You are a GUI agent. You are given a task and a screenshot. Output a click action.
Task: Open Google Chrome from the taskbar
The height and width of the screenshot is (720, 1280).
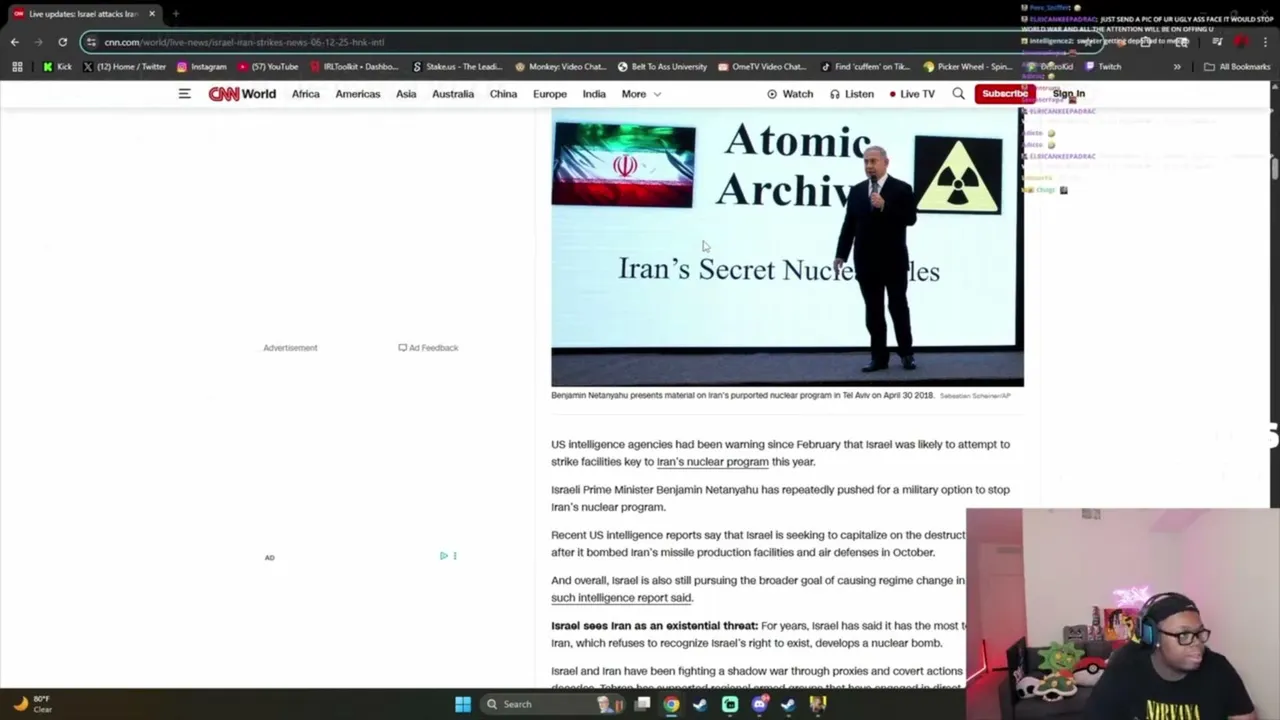click(x=671, y=704)
